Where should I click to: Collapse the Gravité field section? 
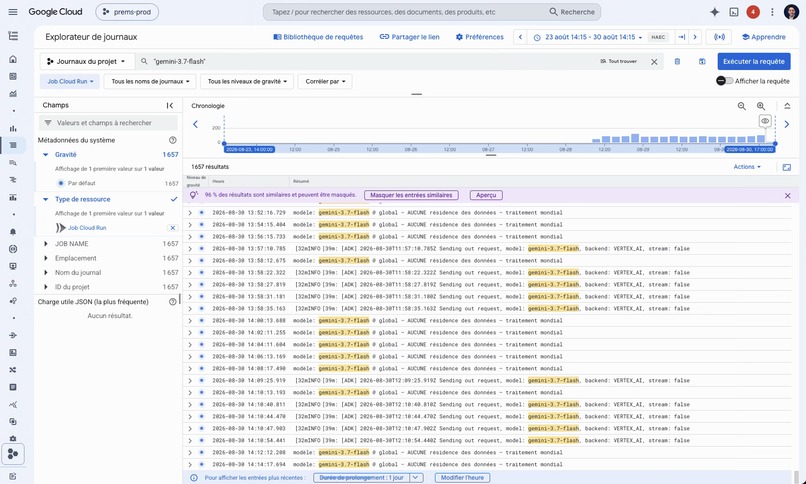click(45, 155)
